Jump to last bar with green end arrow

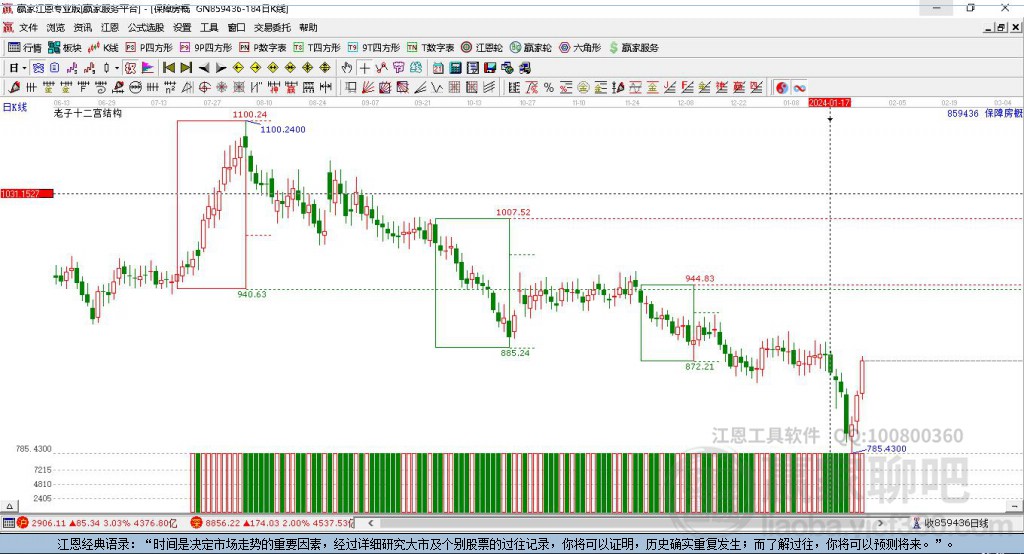[x=186, y=68]
